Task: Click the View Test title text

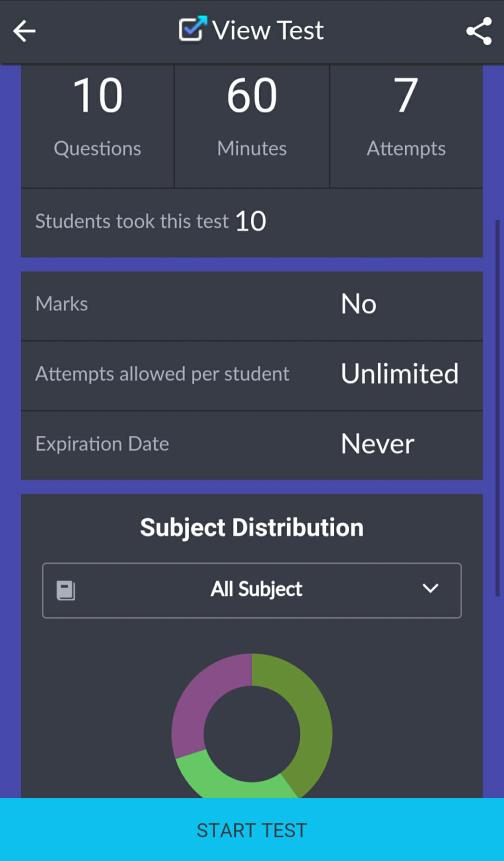Action: point(268,31)
